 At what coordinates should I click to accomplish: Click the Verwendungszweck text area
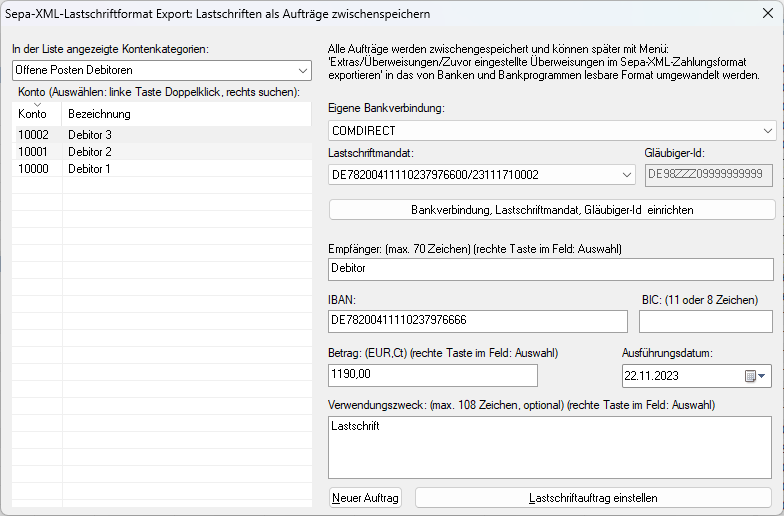(x=550, y=448)
